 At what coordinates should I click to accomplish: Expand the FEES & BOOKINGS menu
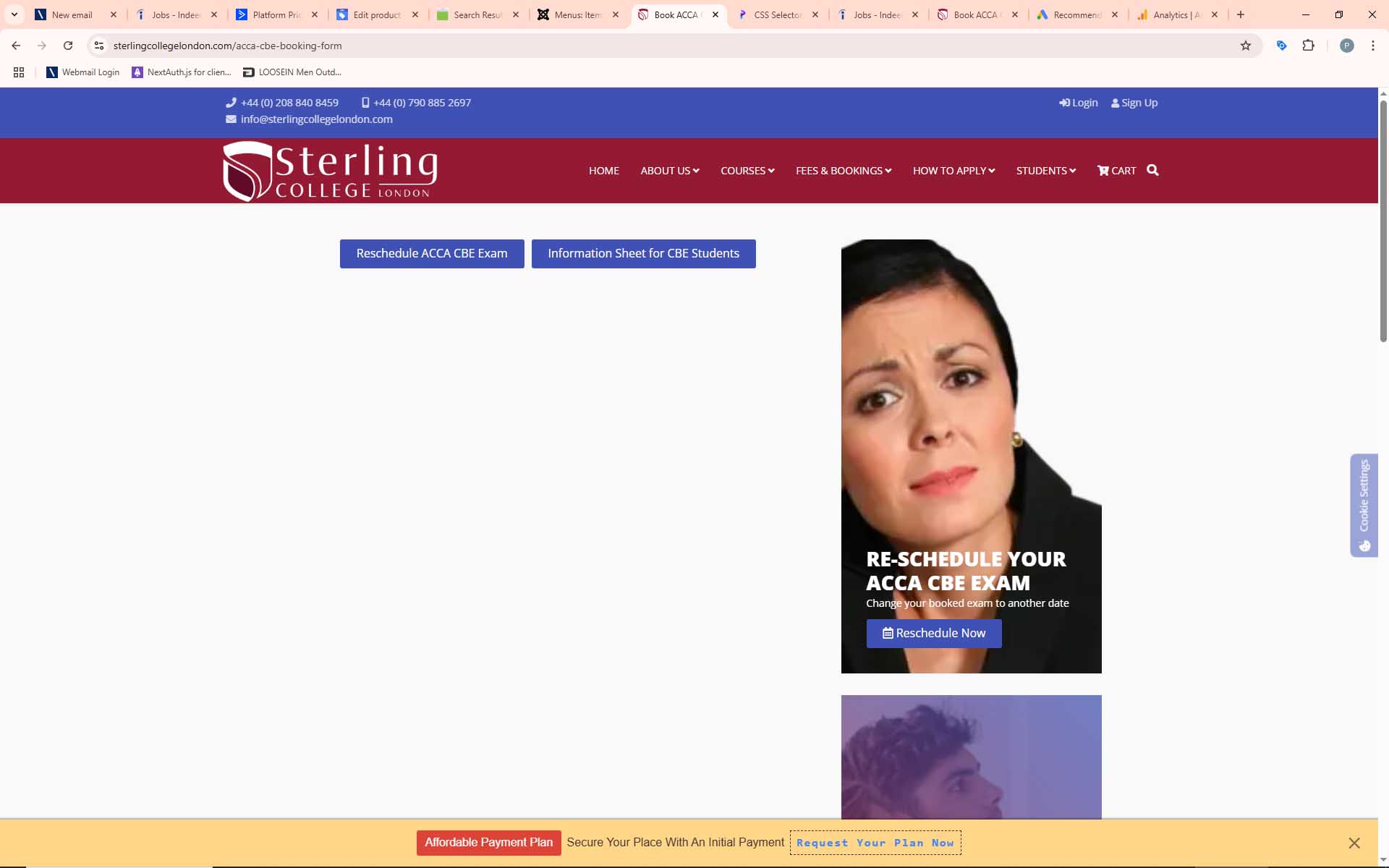pyautogui.click(x=843, y=171)
